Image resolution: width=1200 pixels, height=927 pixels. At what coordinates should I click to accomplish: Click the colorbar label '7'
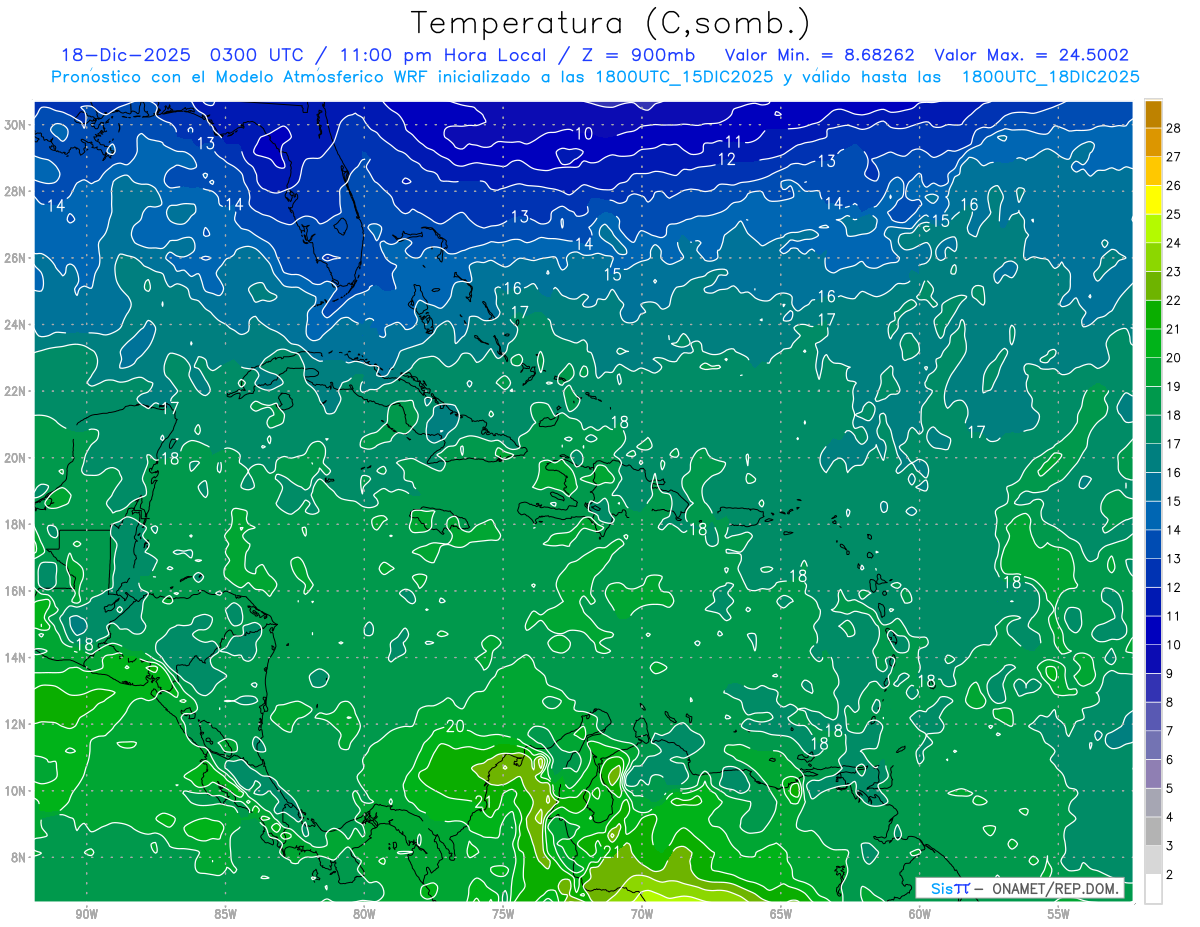tap(1169, 731)
